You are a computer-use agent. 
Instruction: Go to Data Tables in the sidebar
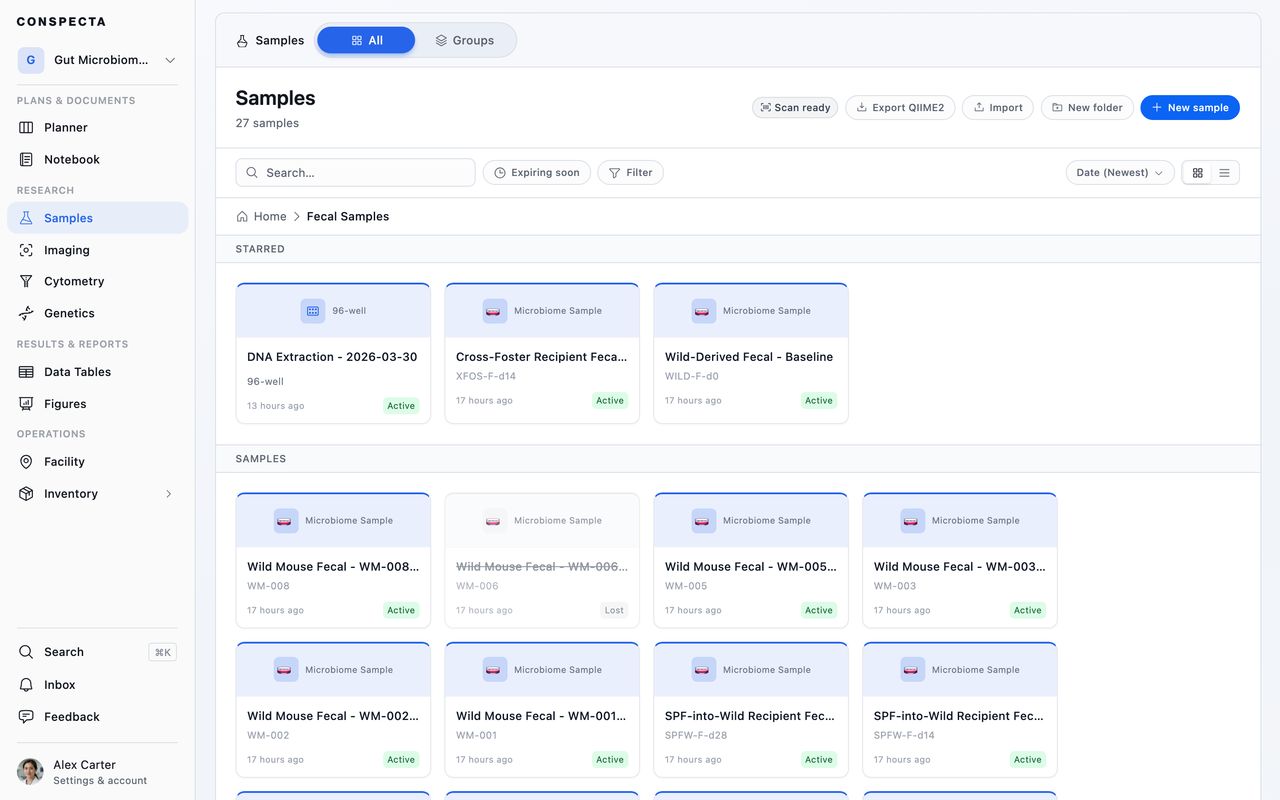98,372
